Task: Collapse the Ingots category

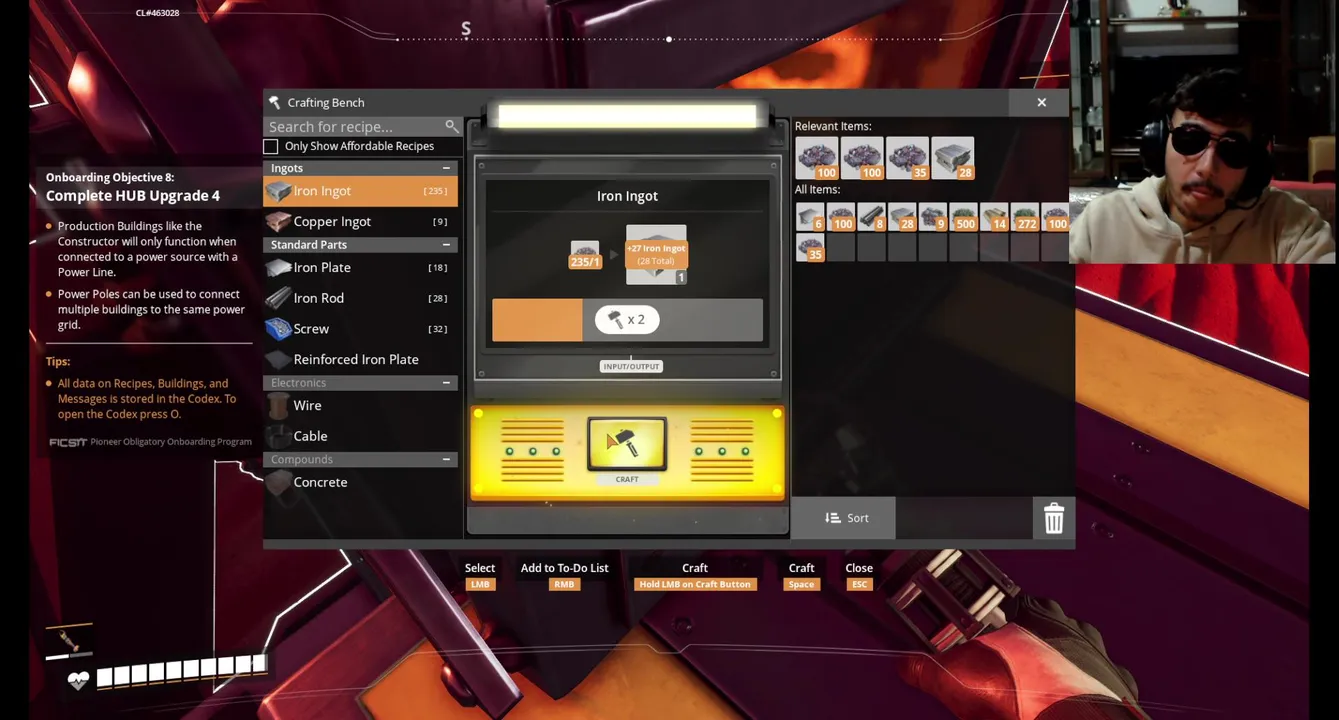Action: point(446,168)
